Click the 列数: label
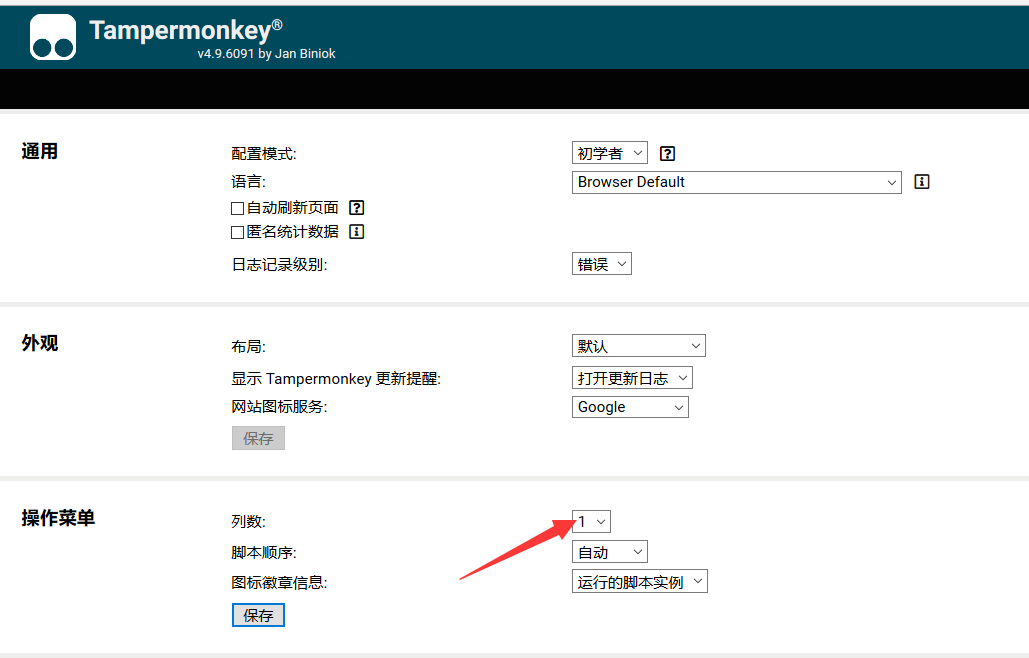The height and width of the screenshot is (658, 1029). coord(248,522)
